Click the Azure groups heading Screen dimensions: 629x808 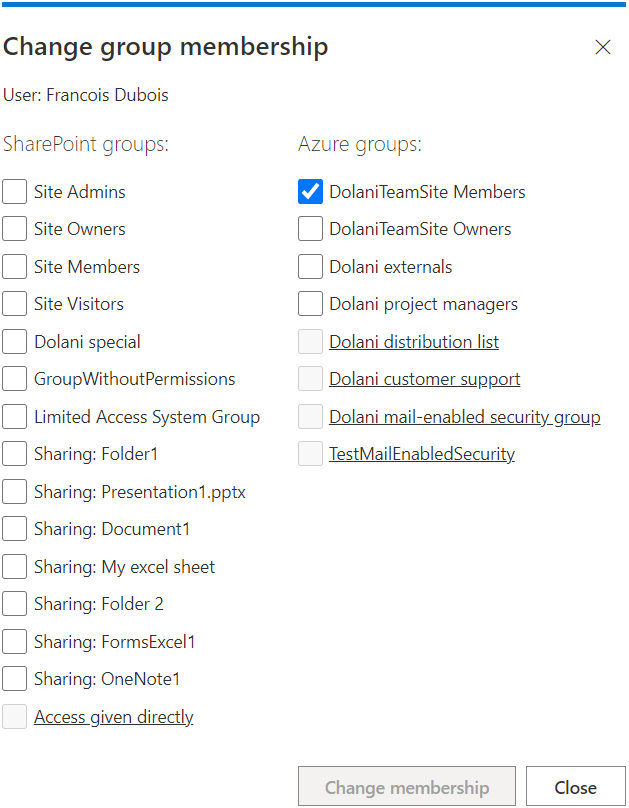tap(360, 144)
